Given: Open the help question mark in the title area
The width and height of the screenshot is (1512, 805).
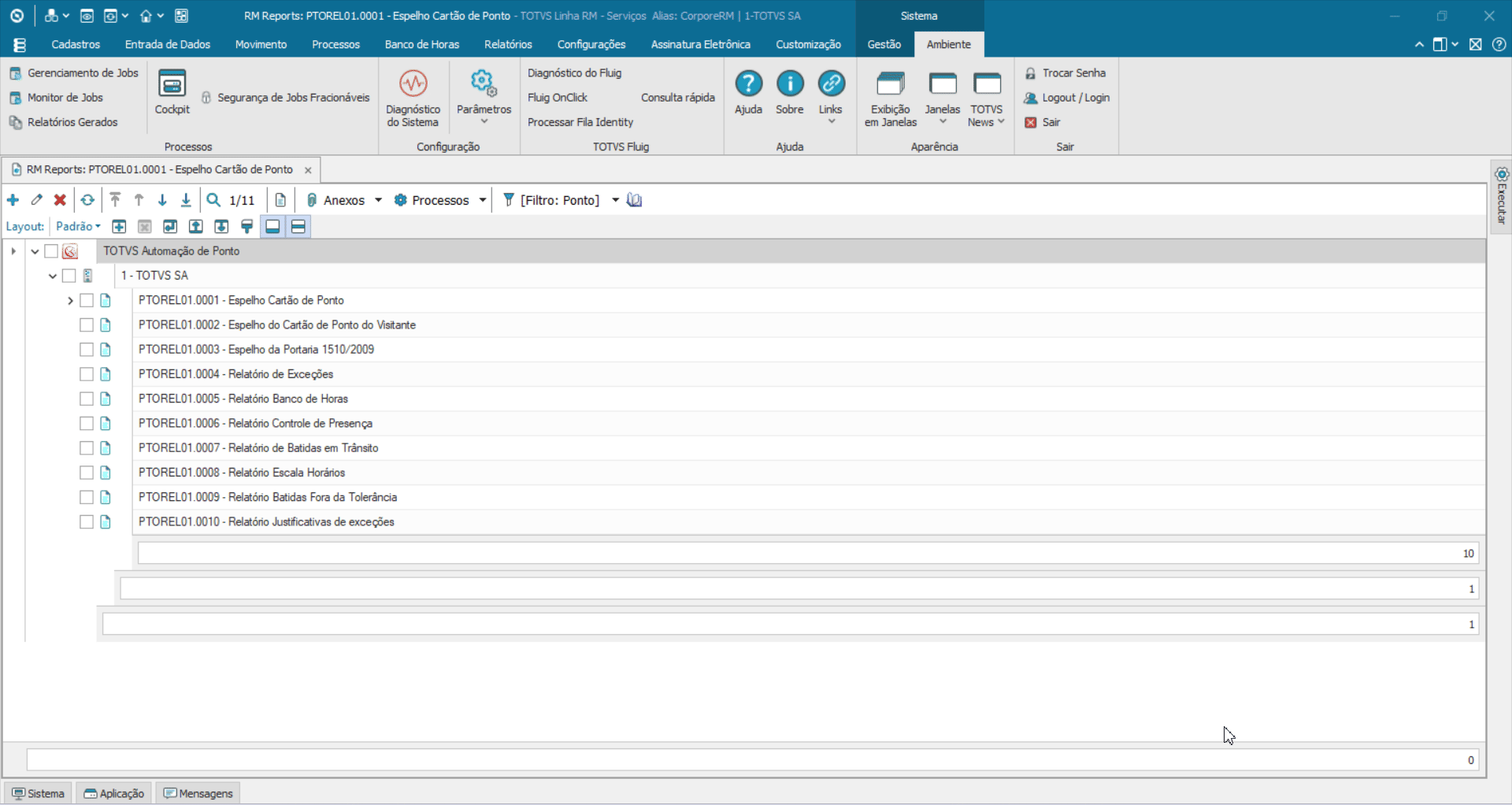Looking at the screenshot, I should coord(1499,45).
